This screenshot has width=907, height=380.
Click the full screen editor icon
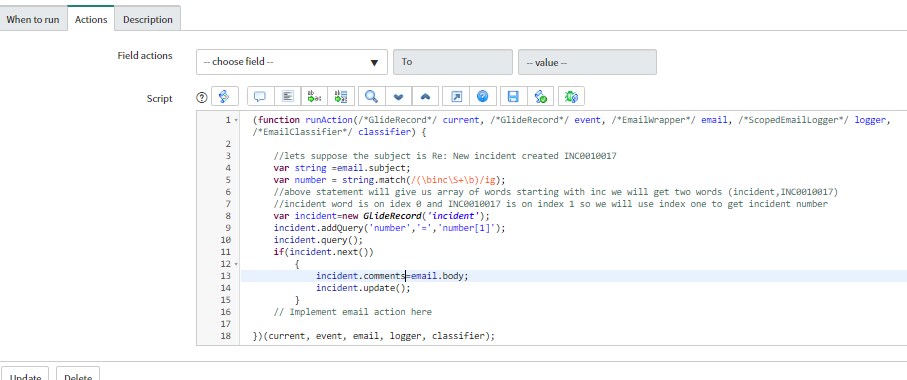coord(456,96)
